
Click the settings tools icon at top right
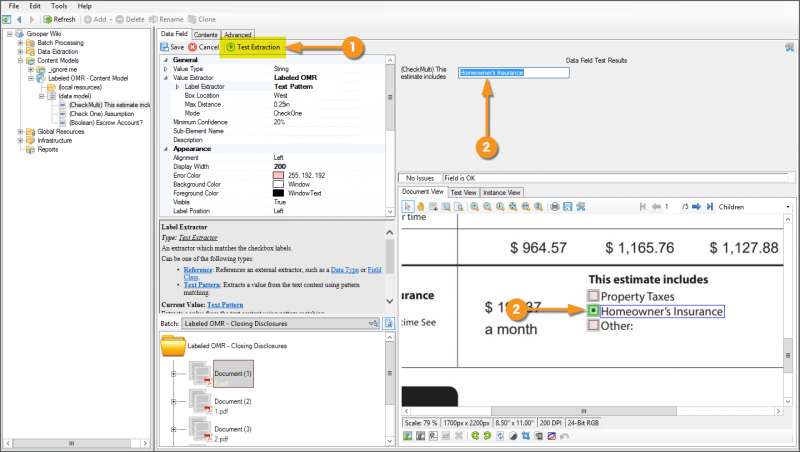(790, 47)
